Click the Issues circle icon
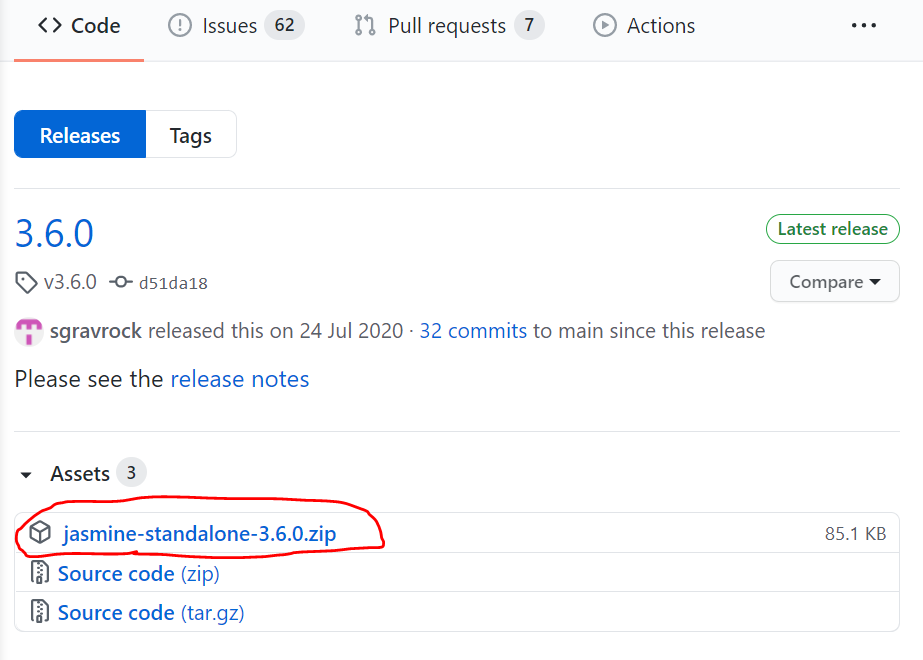The image size is (923, 660). [180, 25]
